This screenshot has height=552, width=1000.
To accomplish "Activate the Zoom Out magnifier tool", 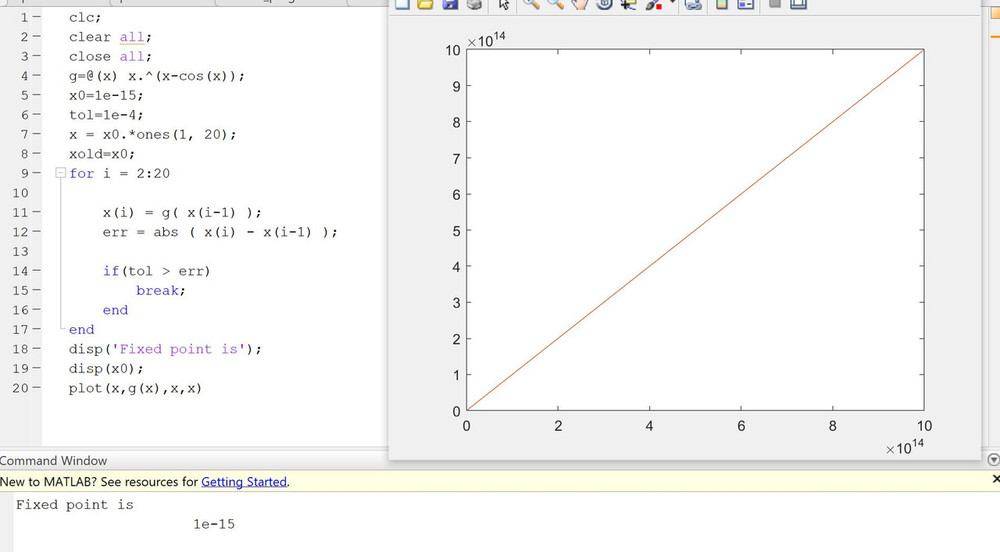I will (x=555, y=4).
